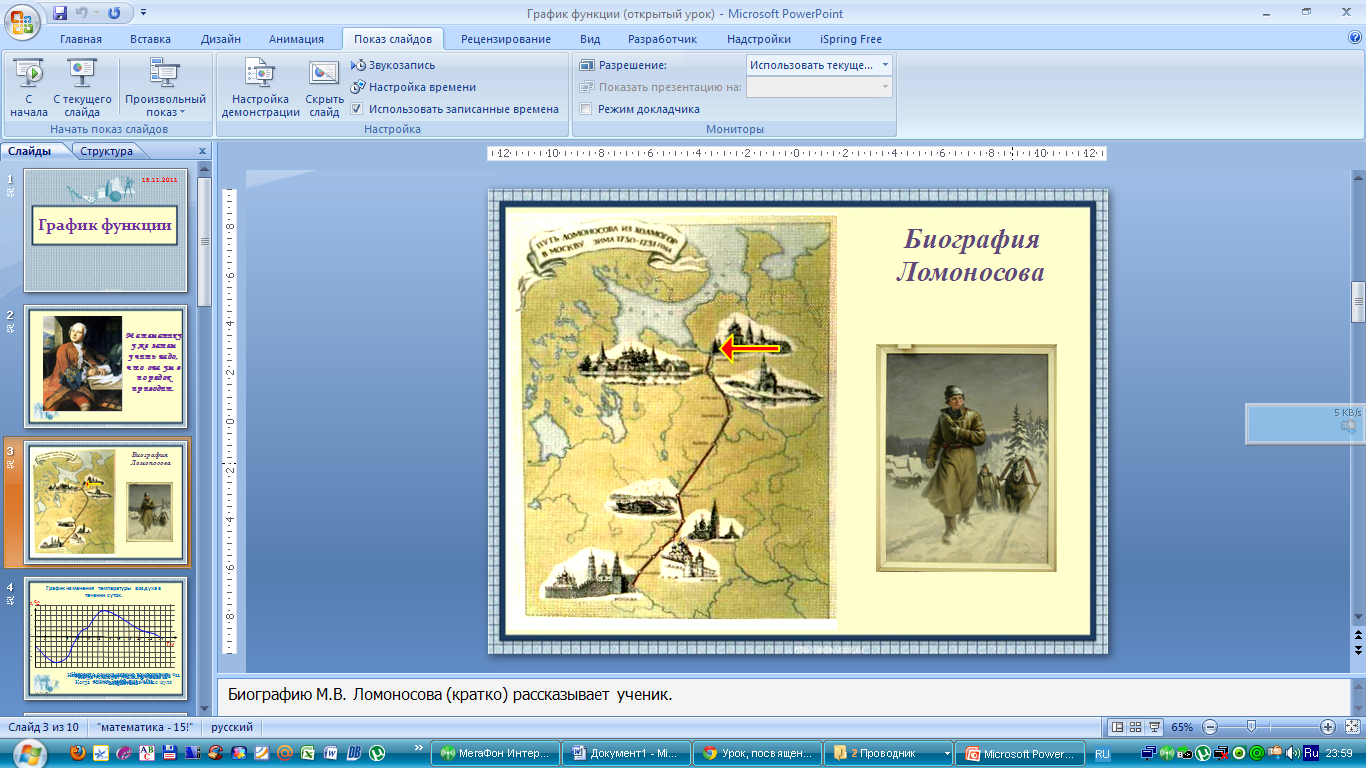
Task: Click the 65% zoom level button
Action: [1182, 727]
